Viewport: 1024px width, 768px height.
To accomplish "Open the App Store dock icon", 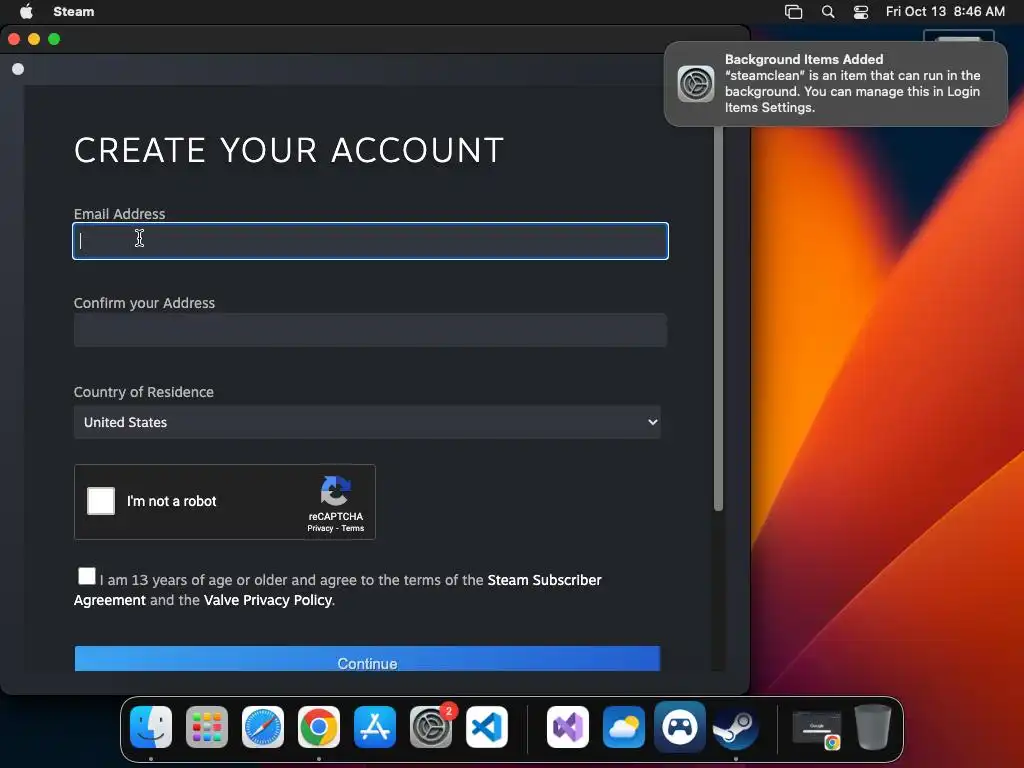I will pos(375,727).
